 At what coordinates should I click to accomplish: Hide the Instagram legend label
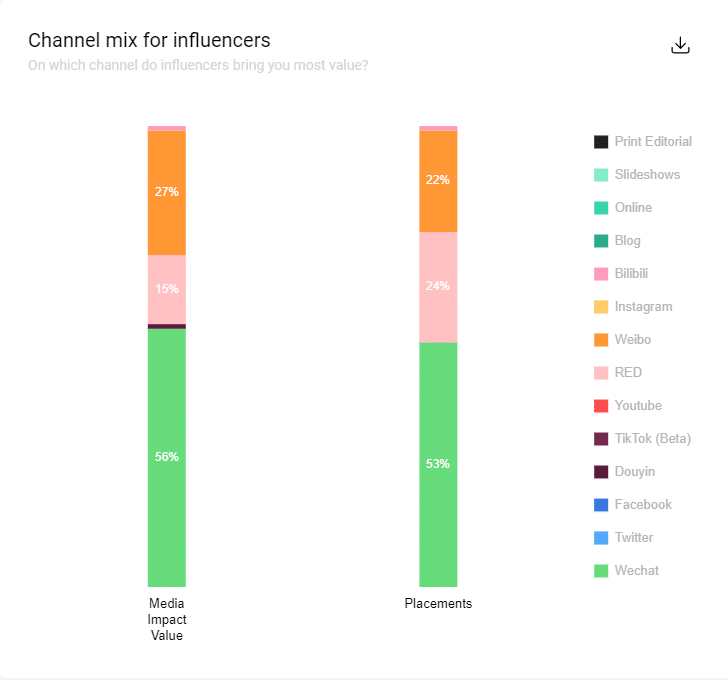[x=643, y=307]
